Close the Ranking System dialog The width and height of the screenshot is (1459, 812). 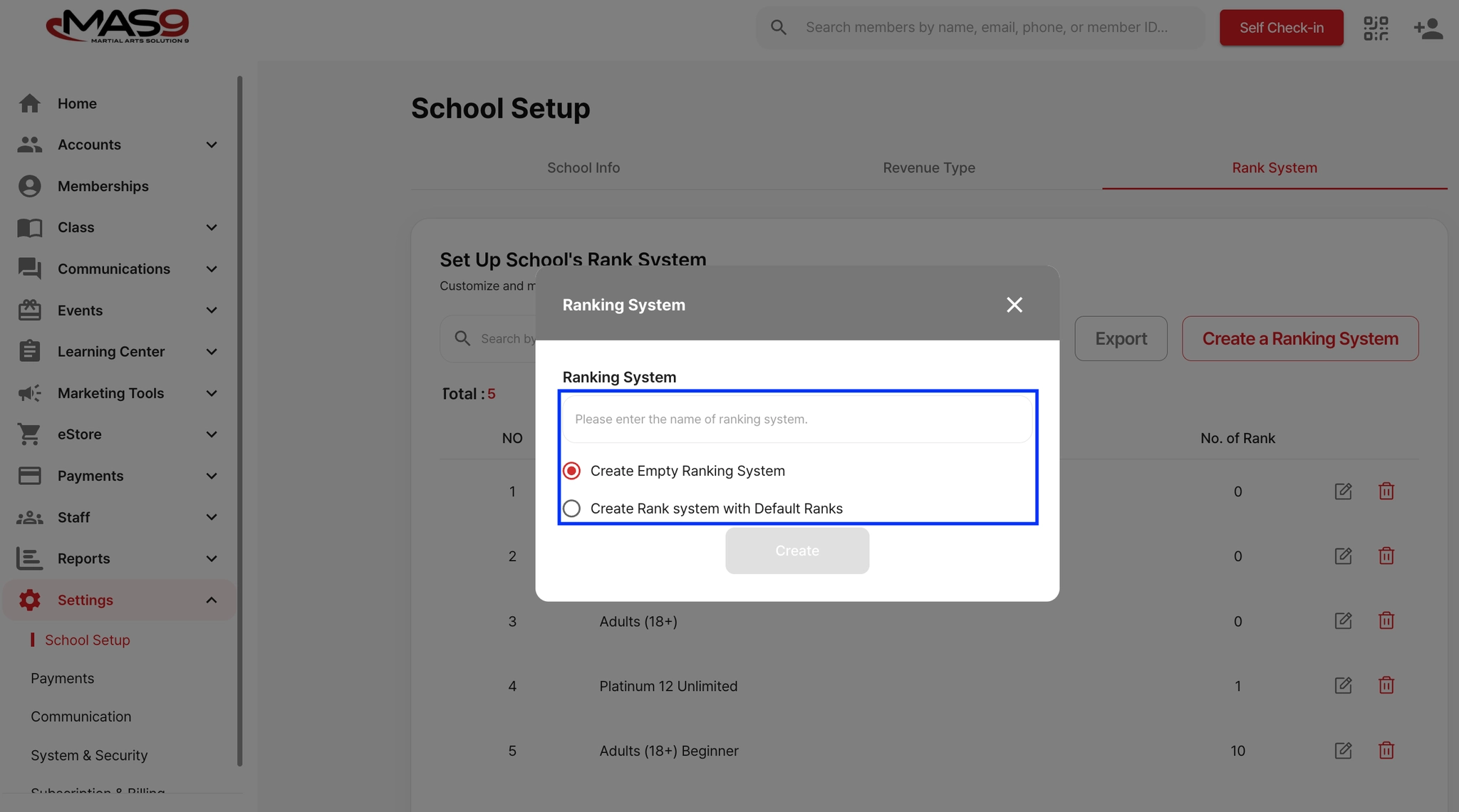click(x=1014, y=305)
